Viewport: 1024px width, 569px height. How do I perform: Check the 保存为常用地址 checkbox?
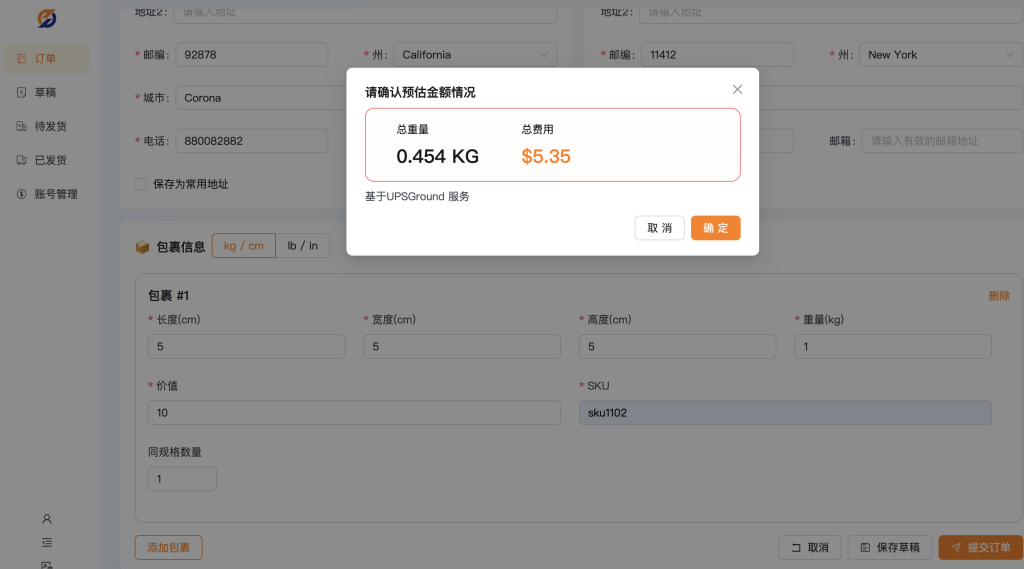141,184
